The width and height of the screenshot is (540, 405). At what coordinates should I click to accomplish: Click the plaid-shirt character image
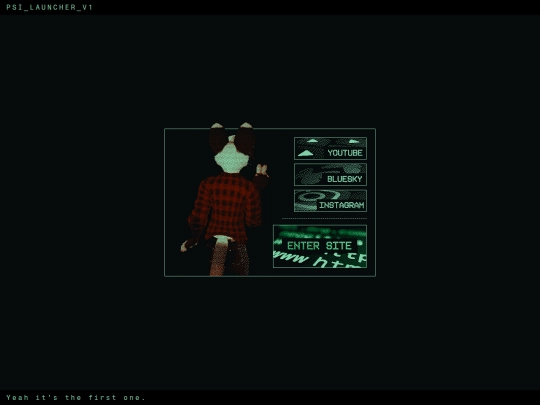coord(226,200)
